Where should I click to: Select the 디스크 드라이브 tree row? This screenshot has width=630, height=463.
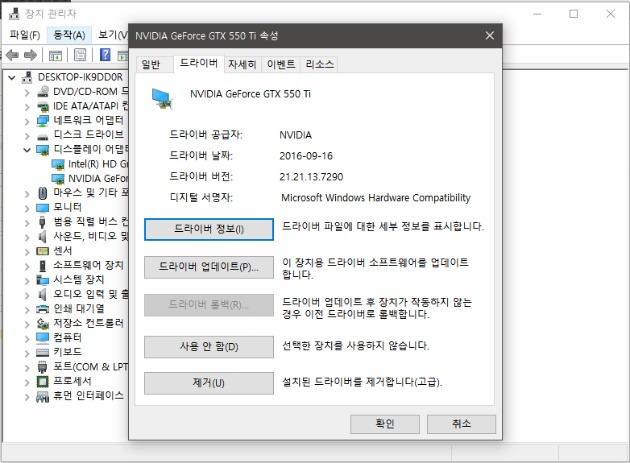pyautogui.click(x=76, y=135)
